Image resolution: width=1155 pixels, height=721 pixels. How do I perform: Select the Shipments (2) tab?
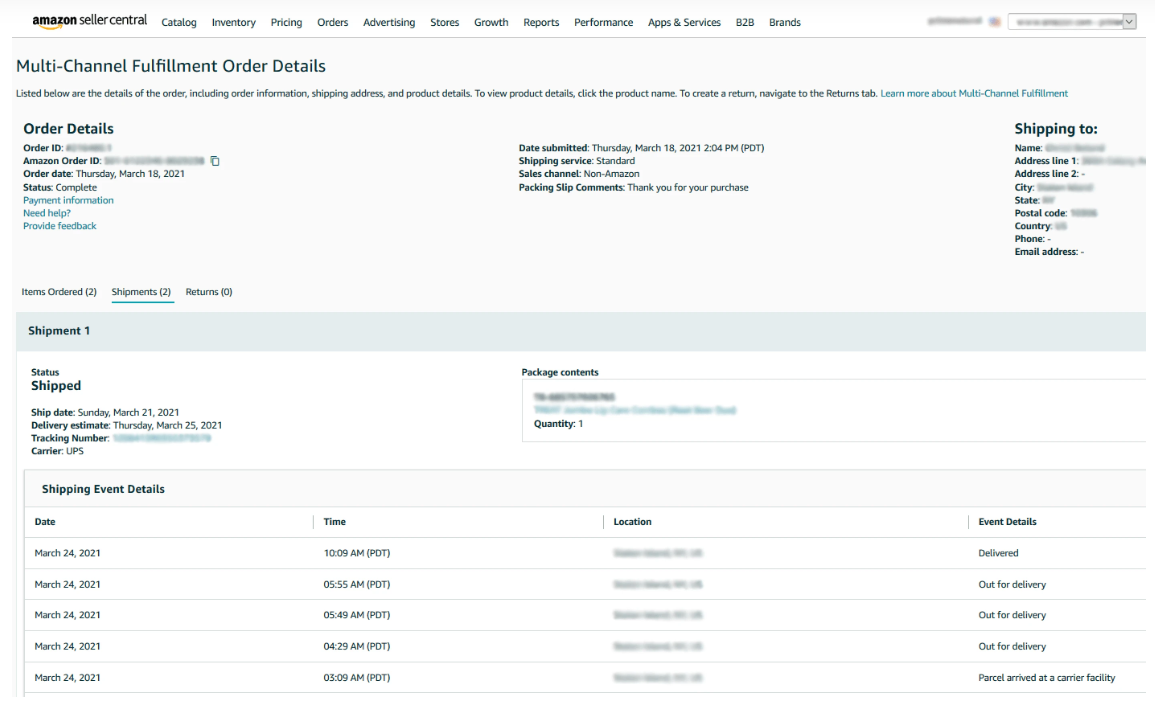pyautogui.click(x=141, y=292)
